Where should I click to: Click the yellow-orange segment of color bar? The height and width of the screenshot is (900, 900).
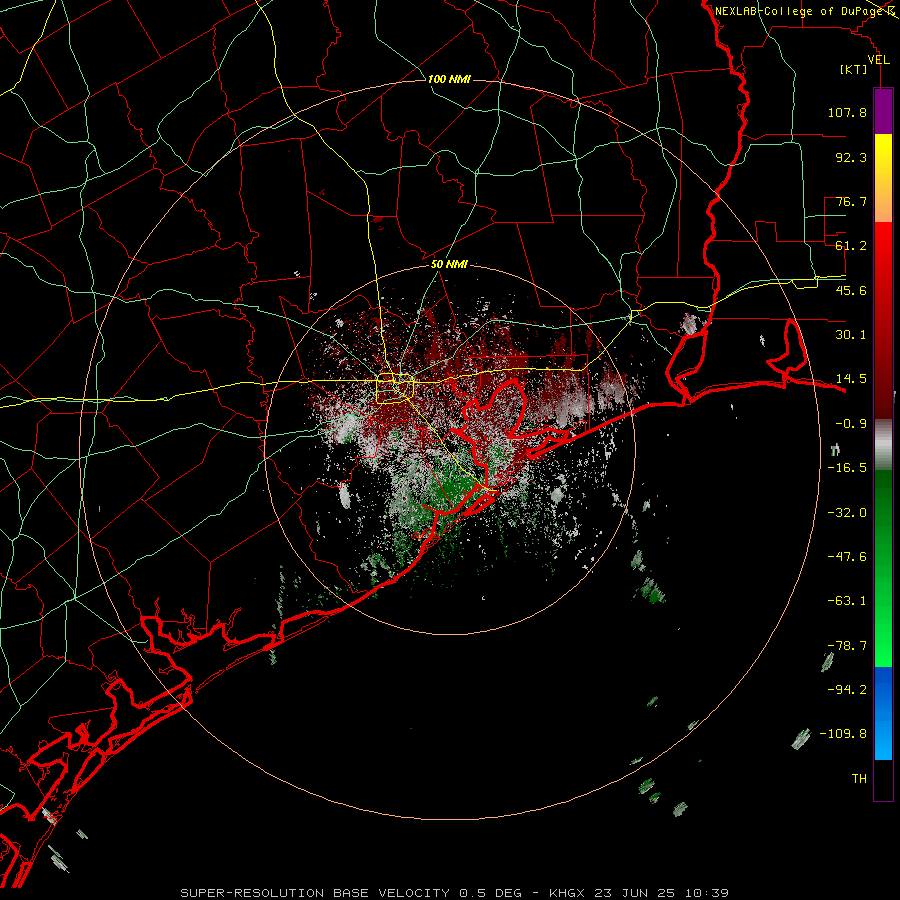coord(883,178)
